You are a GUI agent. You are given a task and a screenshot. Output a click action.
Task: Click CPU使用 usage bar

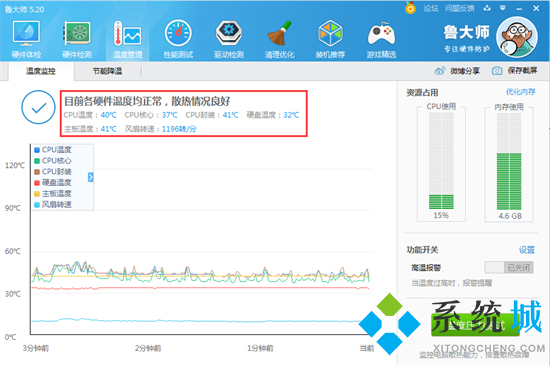(x=441, y=161)
